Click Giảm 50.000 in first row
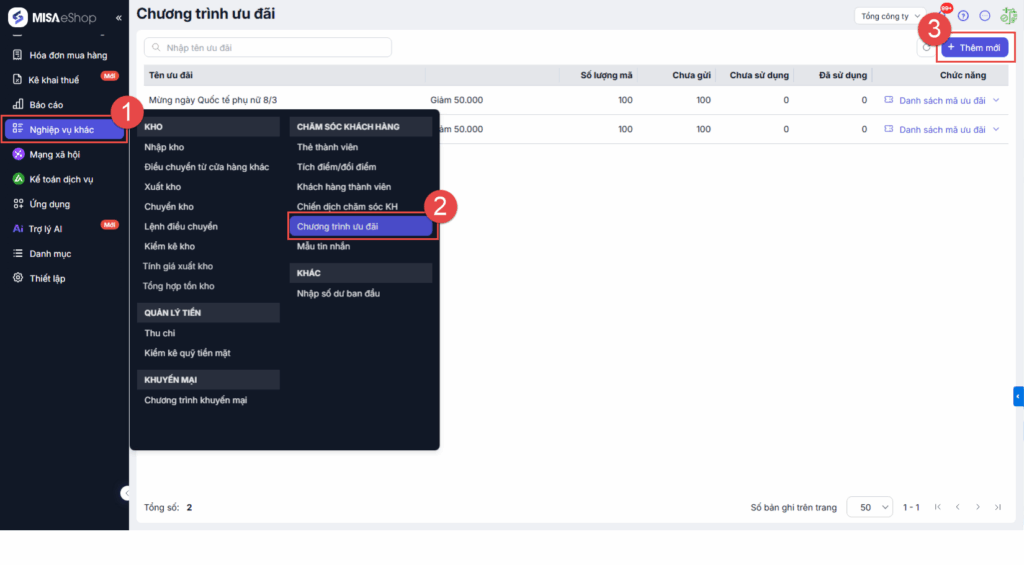The width and height of the screenshot is (1024, 565). 456,100
